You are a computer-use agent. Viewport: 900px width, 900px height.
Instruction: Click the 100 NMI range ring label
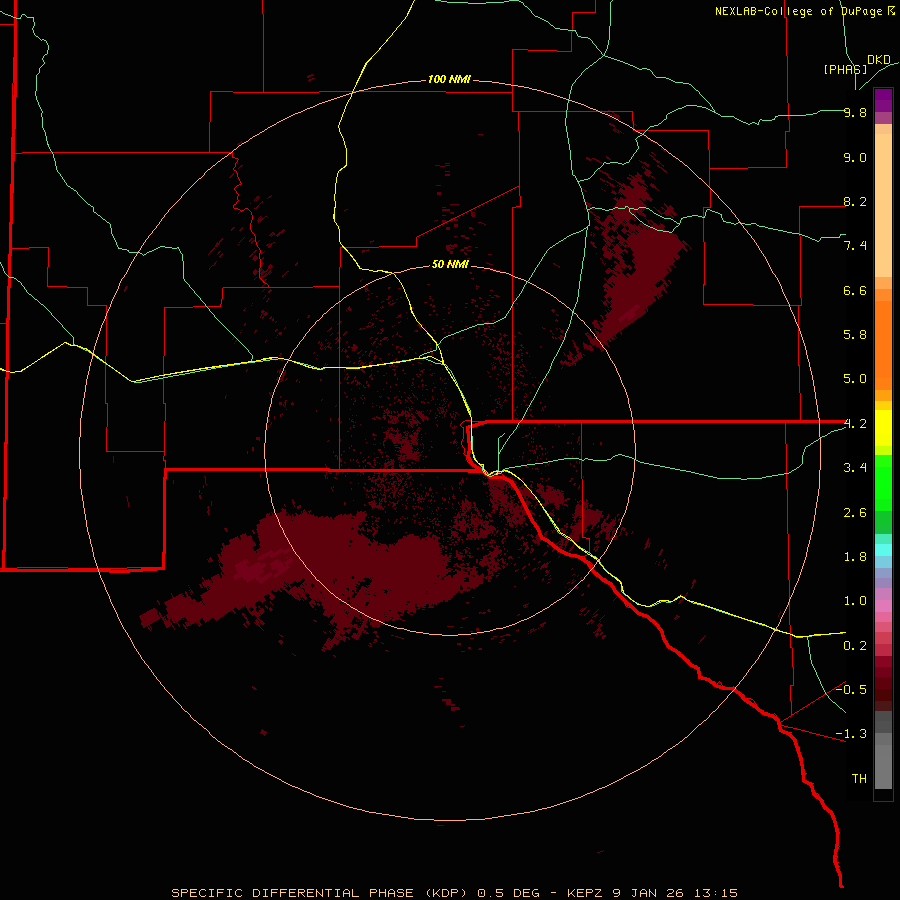[449, 79]
